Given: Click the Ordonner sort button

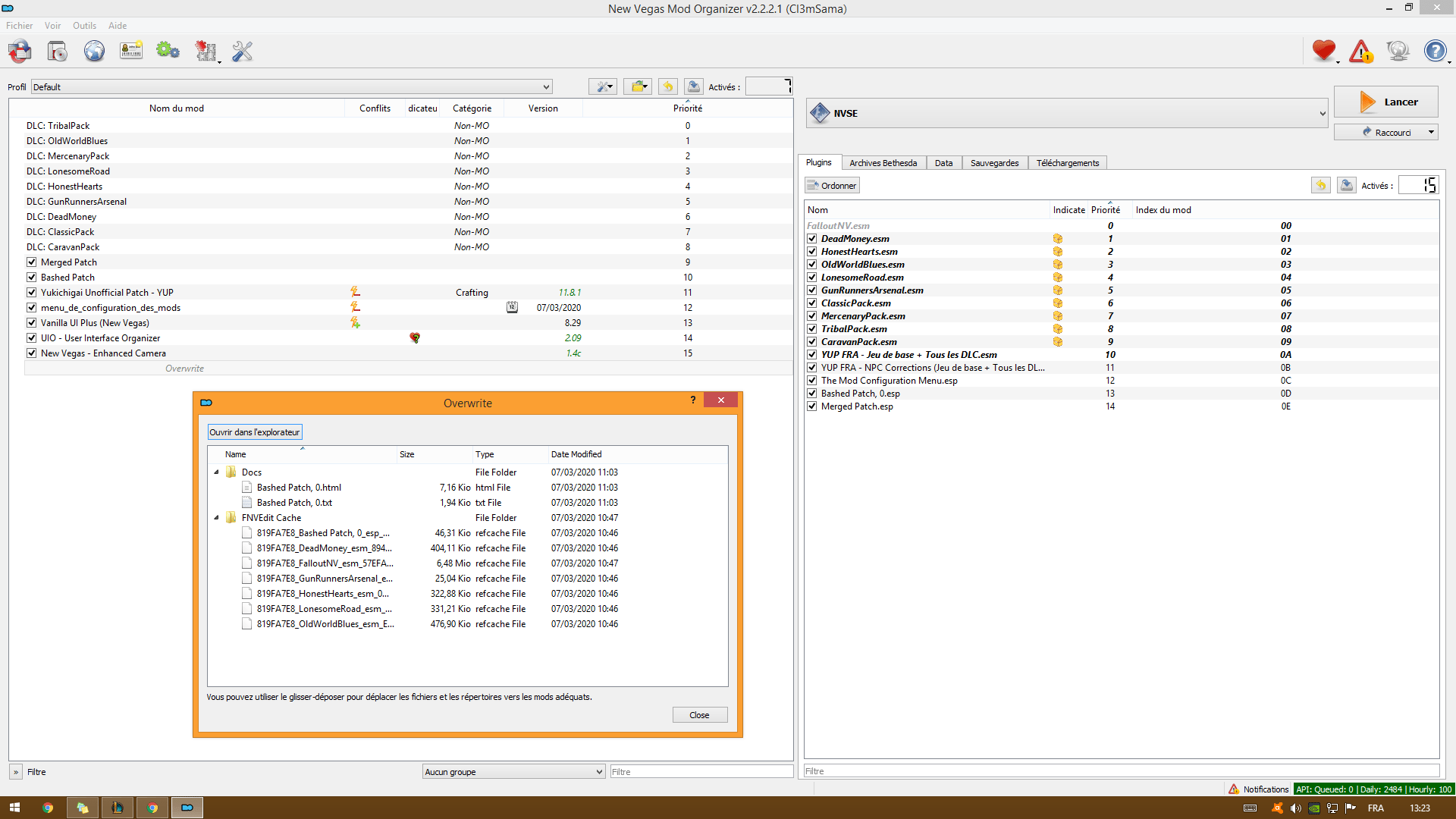Looking at the screenshot, I should pos(832,185).
